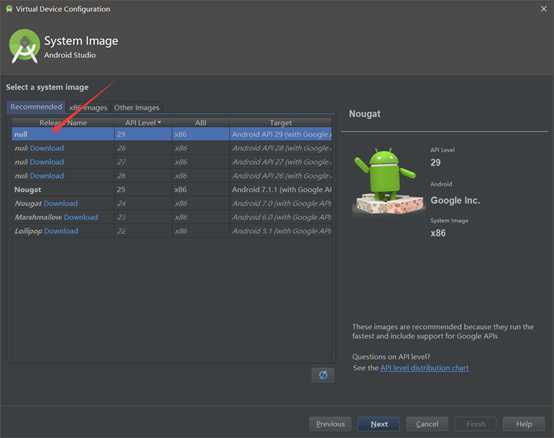Click the Android Studio logo icon
Image resolution: width=554 pixels, height=438 pixels.
24,47
